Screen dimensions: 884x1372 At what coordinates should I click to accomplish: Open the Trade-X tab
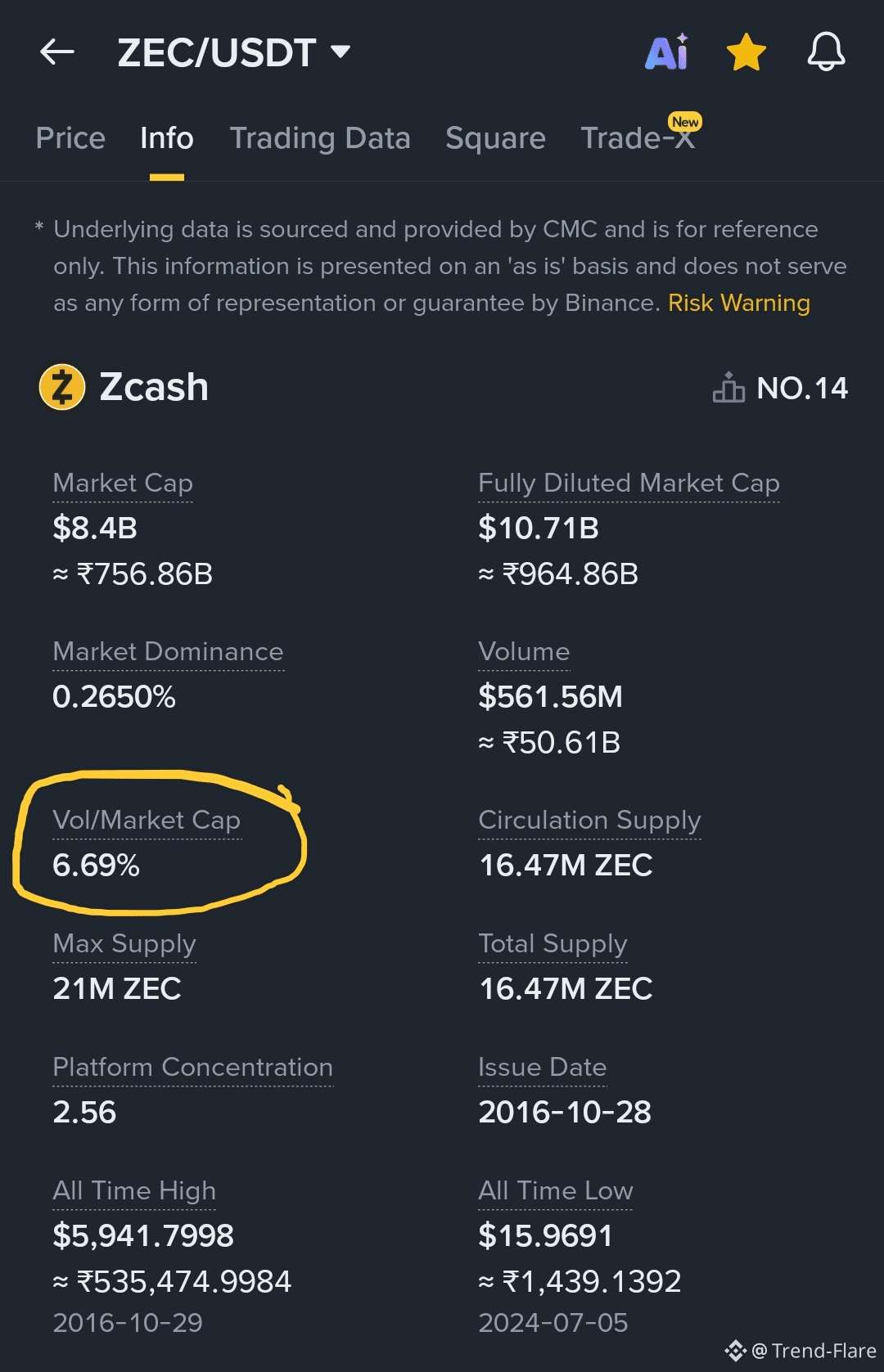point(638,138)
